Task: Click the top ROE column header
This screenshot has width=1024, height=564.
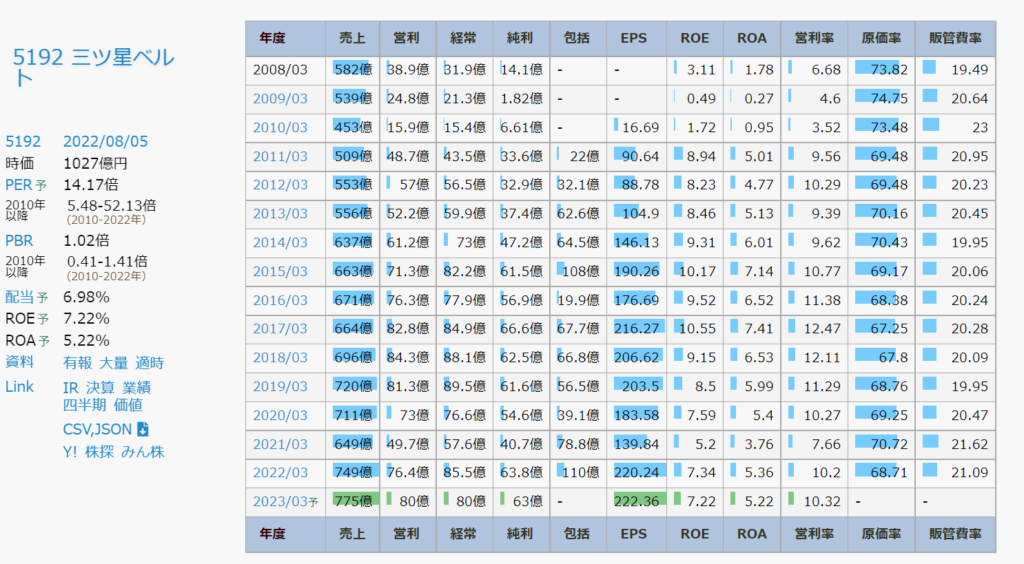Action: point(695,39)
